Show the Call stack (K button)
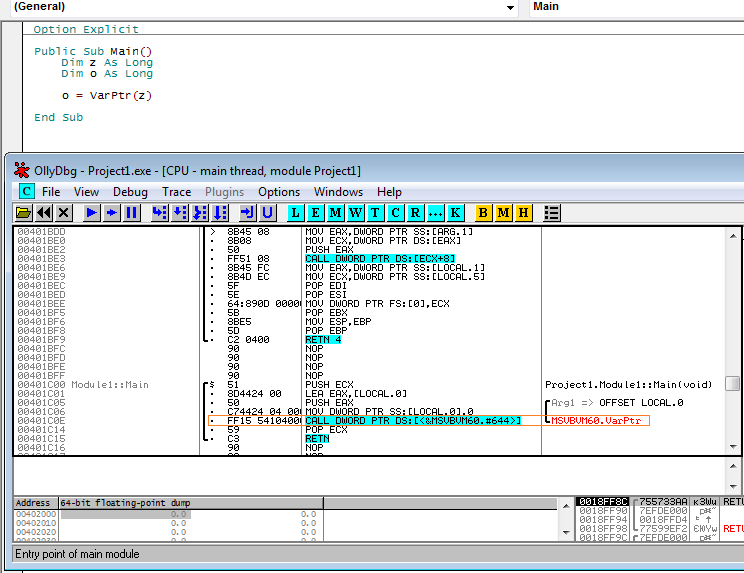This screenshot has height=573, width=744. click(x=455, y=213)
